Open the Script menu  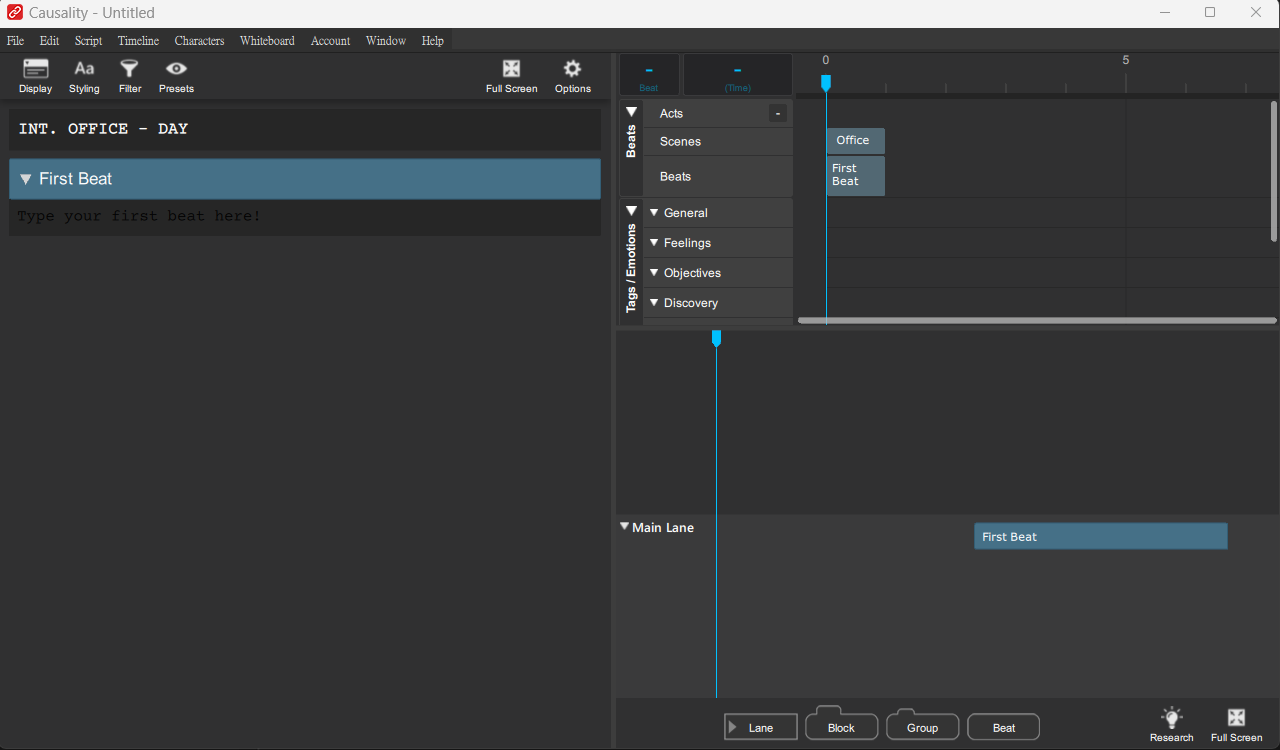pyautogui.click(x=88, y=41)
